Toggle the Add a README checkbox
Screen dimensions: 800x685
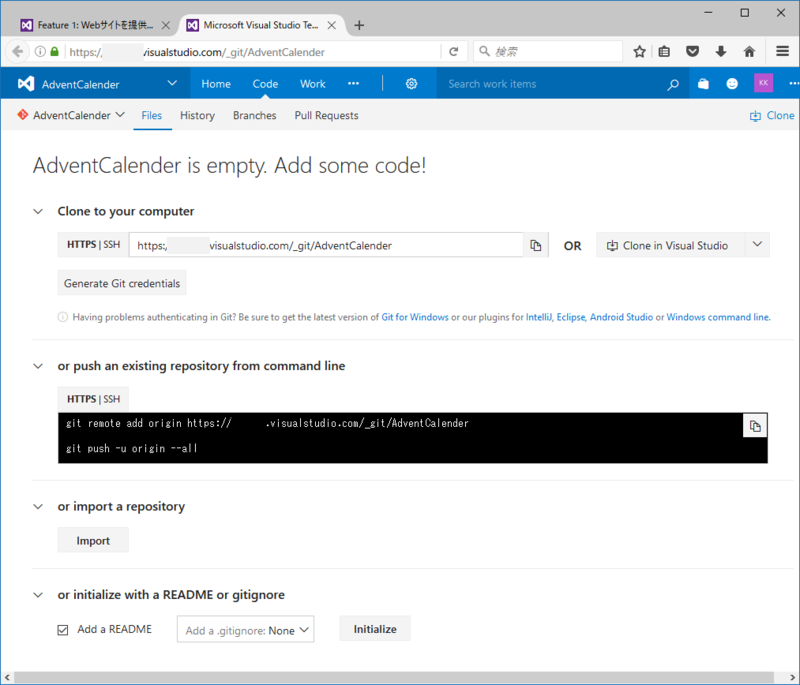point(63,630)
